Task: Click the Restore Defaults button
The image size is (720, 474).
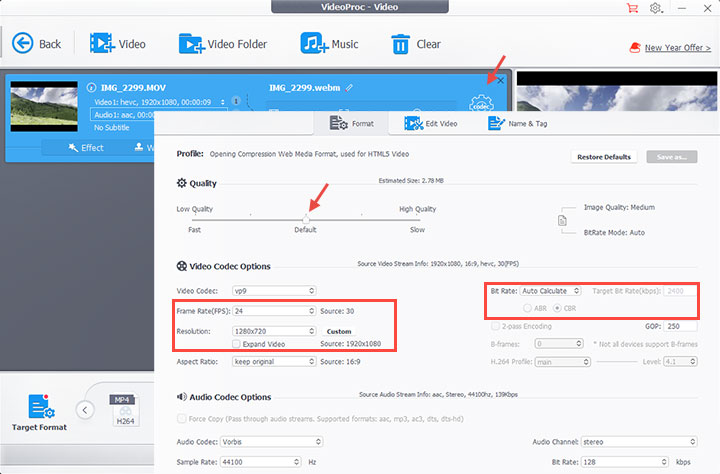Action: (604, 157)
